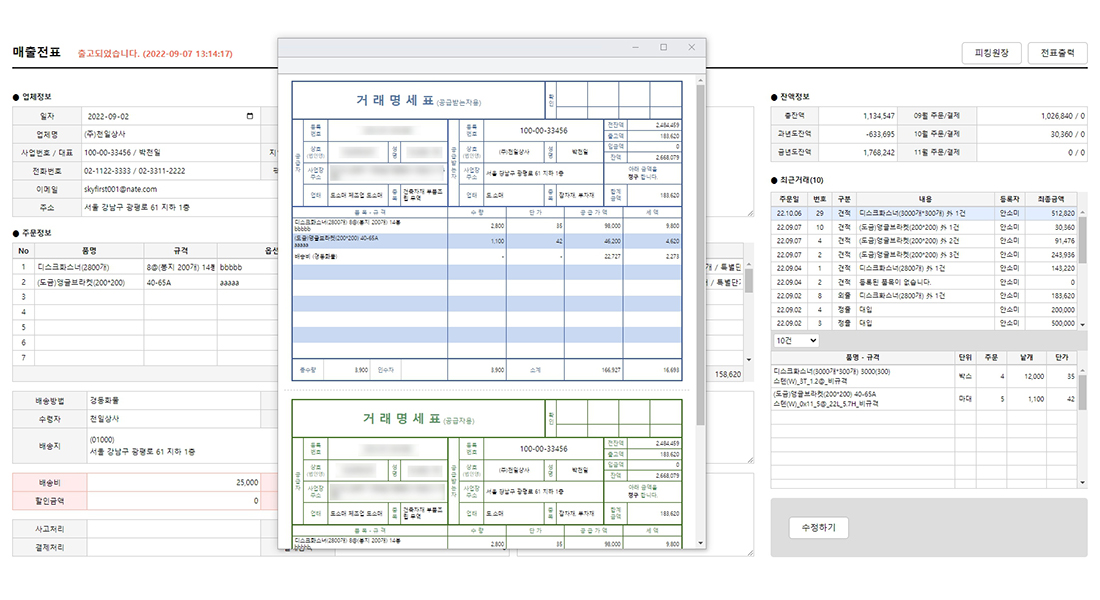Click the popup scrollbar's up arrow

(700, 81)
